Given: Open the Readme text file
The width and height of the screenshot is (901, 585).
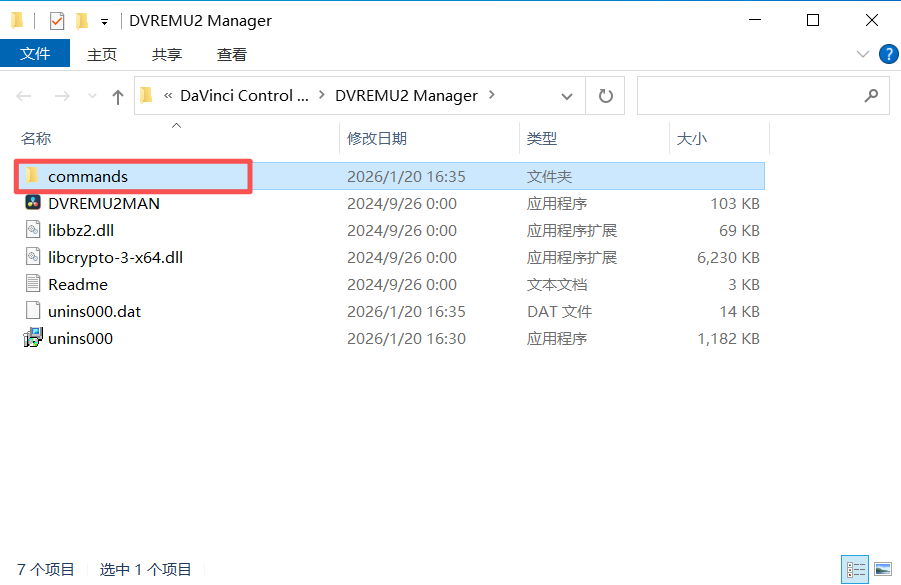Looking at the screenshot, I should [x=80, y=284].
